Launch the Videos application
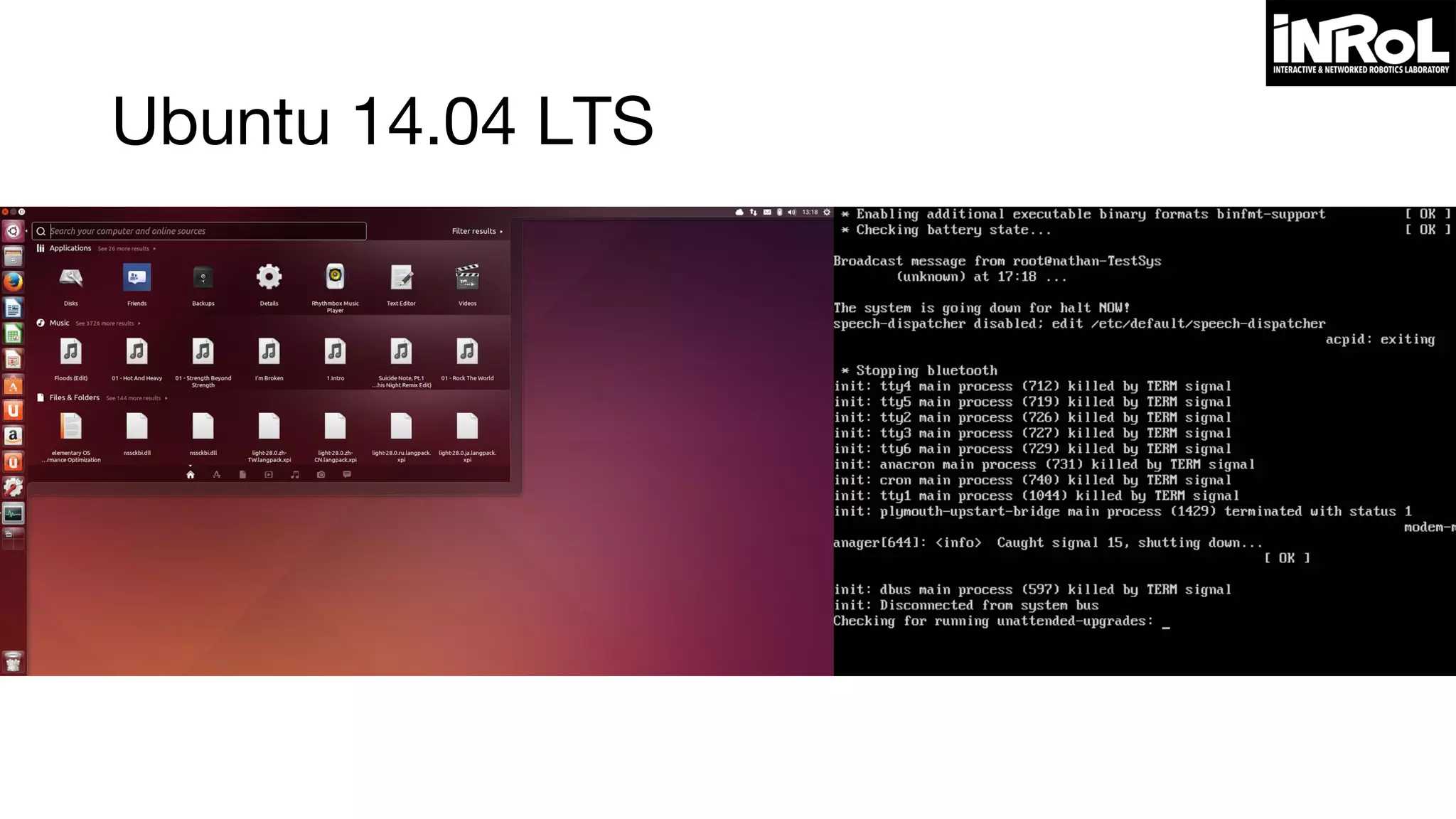Screen dimensions: 1456x819 point(467,285)
